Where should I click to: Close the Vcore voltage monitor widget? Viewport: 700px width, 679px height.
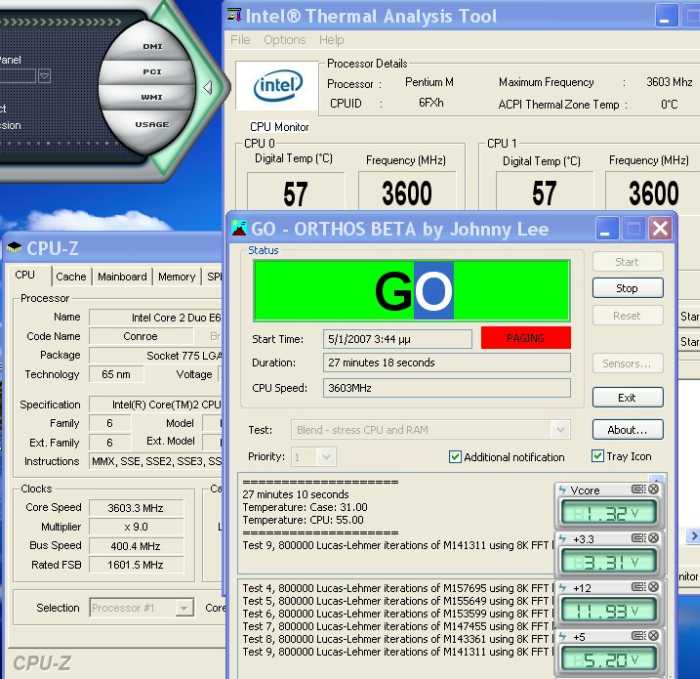[654, 489]
